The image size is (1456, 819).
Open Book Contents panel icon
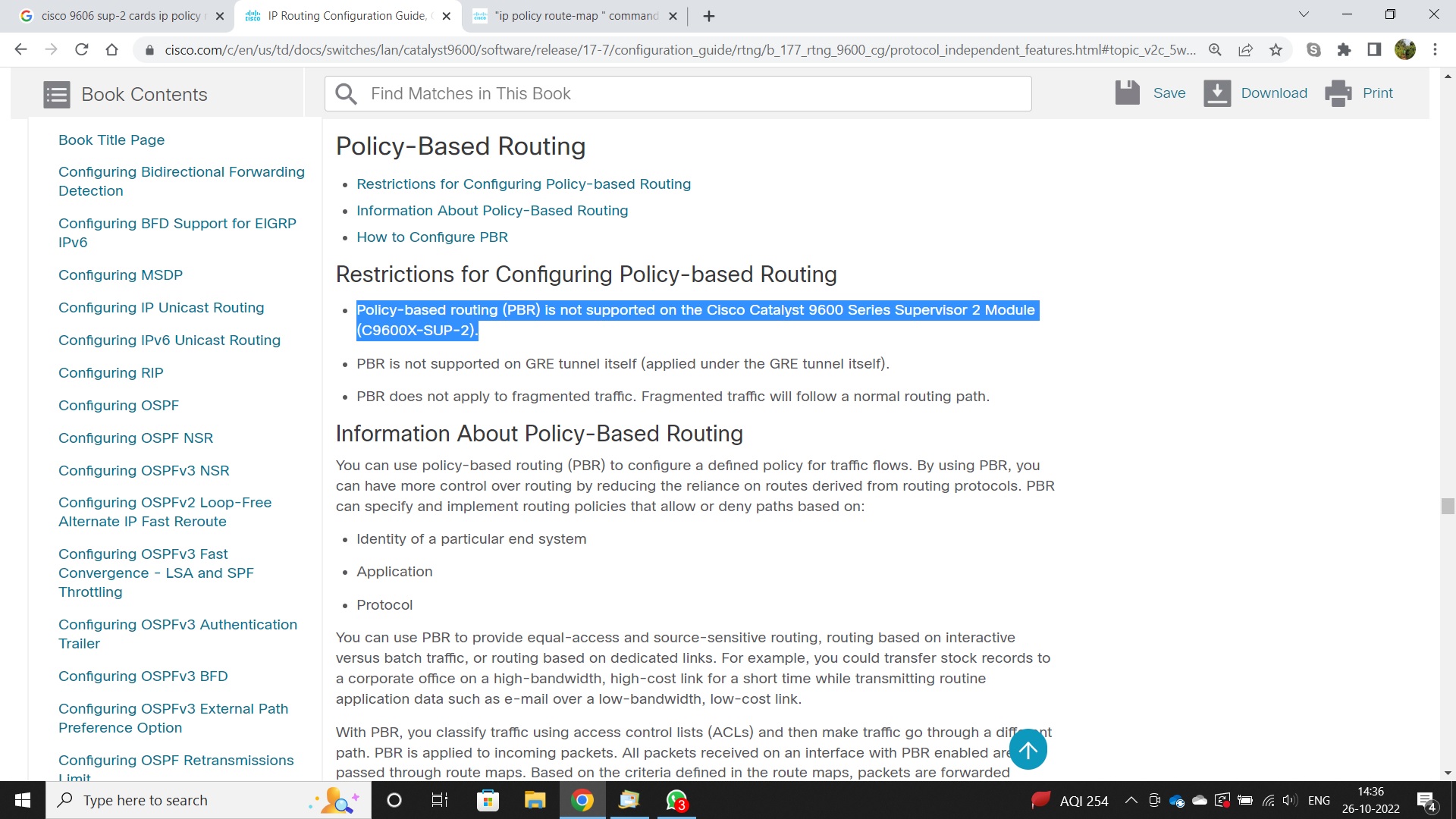(56, 94)
